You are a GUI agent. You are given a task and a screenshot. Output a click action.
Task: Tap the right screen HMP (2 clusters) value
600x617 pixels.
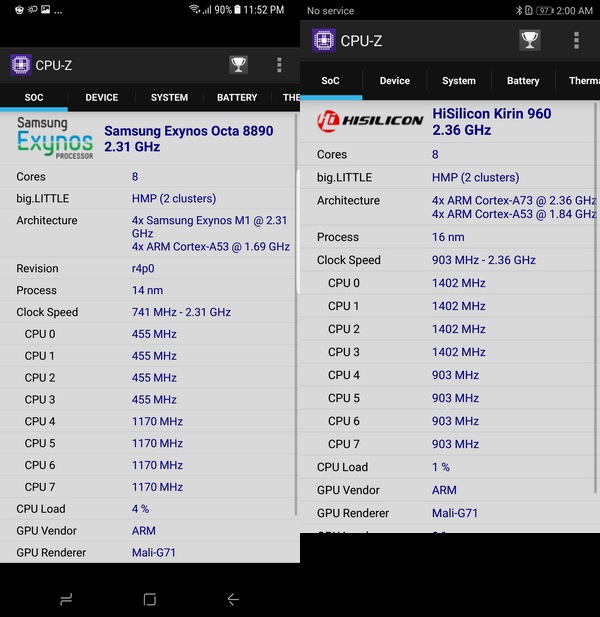(x=475, y=177)
